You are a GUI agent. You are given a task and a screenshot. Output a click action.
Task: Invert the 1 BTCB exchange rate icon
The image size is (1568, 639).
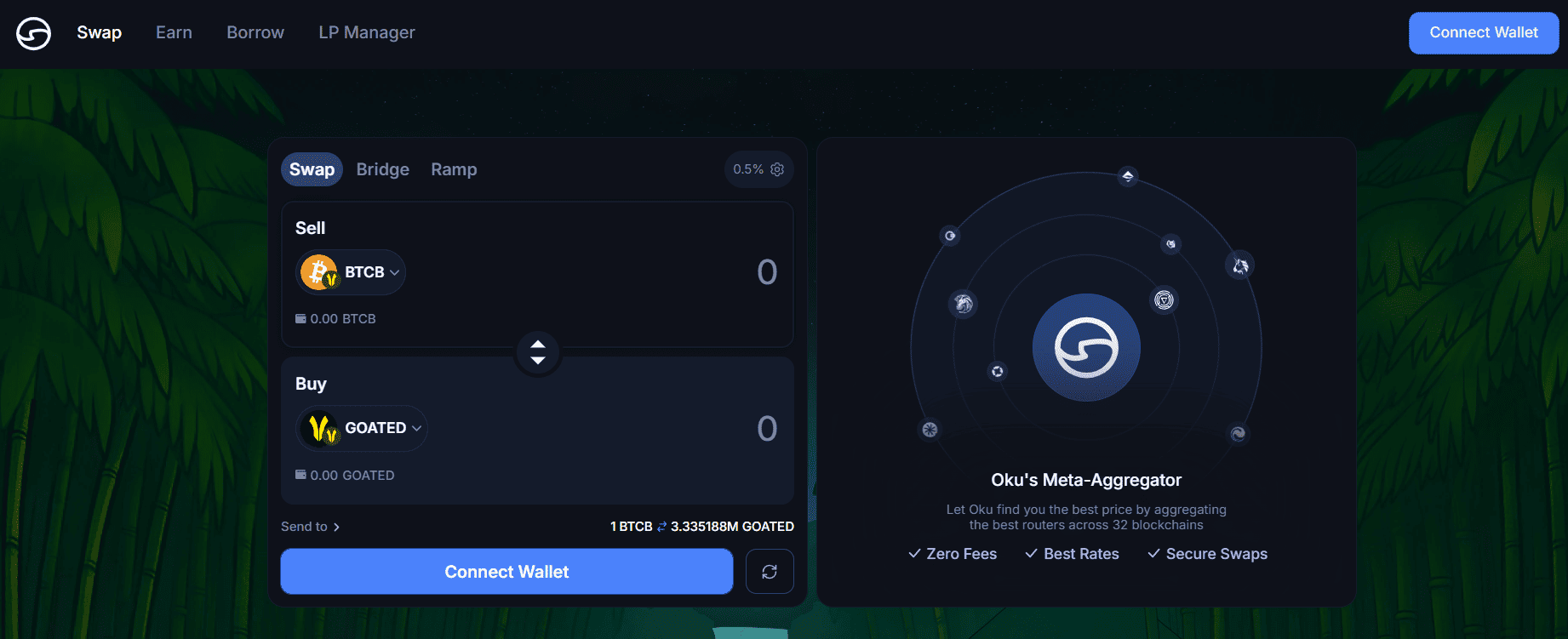[661, 527]
